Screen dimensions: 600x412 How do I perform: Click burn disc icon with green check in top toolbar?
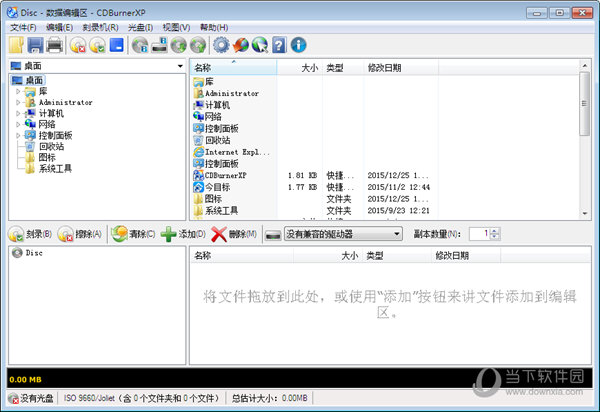(x=97, y=45)
